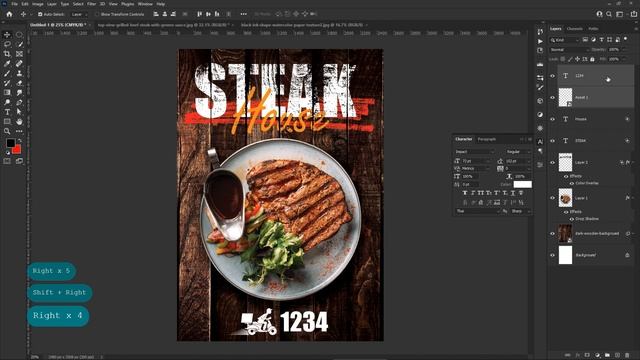This screenshot has width=640, height=360.
Task: Select the Hand tool
Action: click(19, 122)
